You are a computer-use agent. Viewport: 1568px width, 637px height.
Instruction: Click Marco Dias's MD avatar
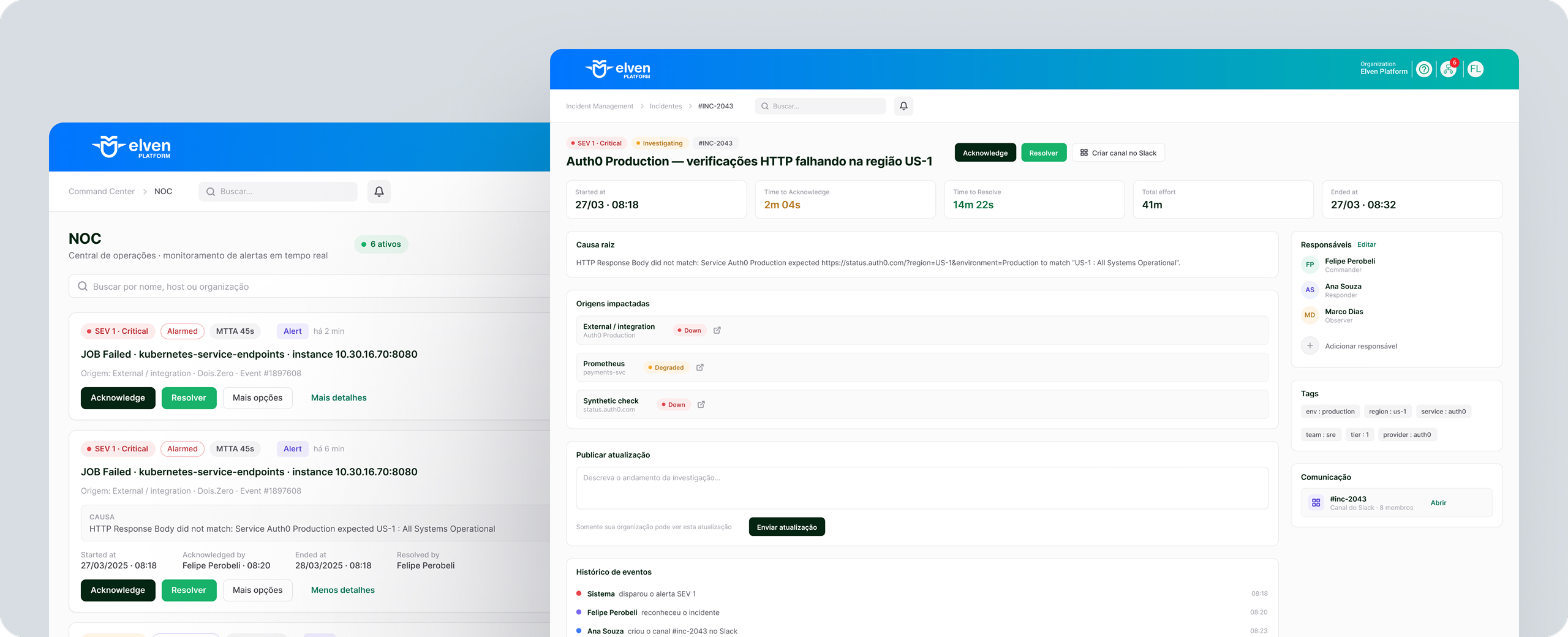(x=1310, y=315)
